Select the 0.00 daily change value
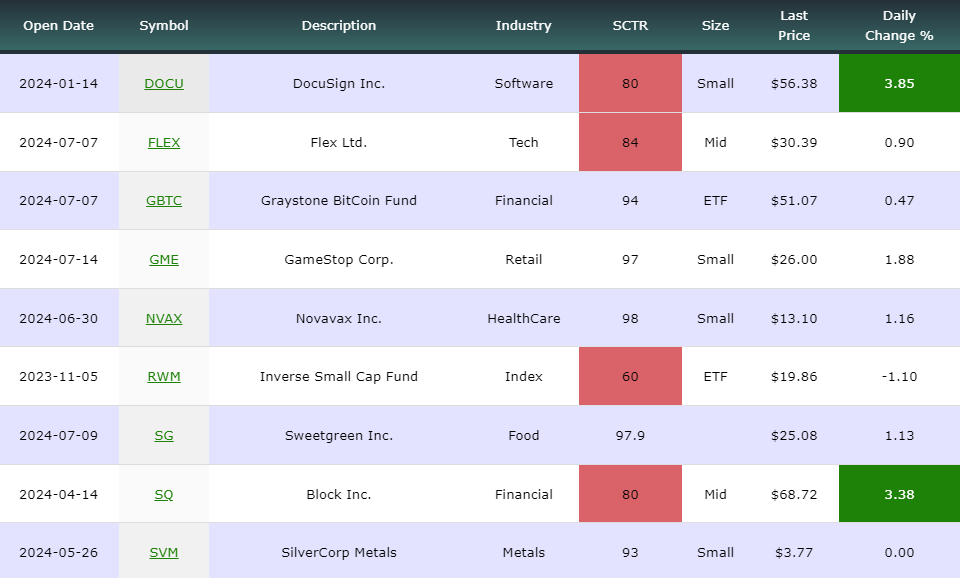 [x=899, y=552]
